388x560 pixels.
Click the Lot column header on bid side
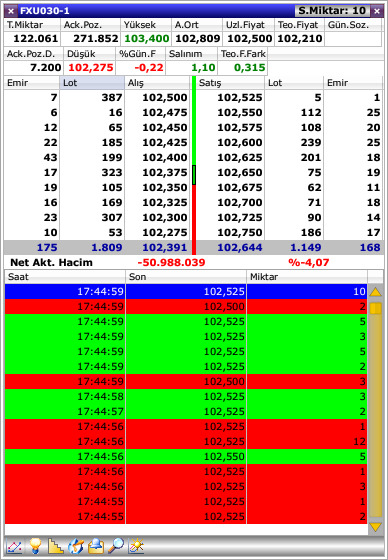[92, 83]
